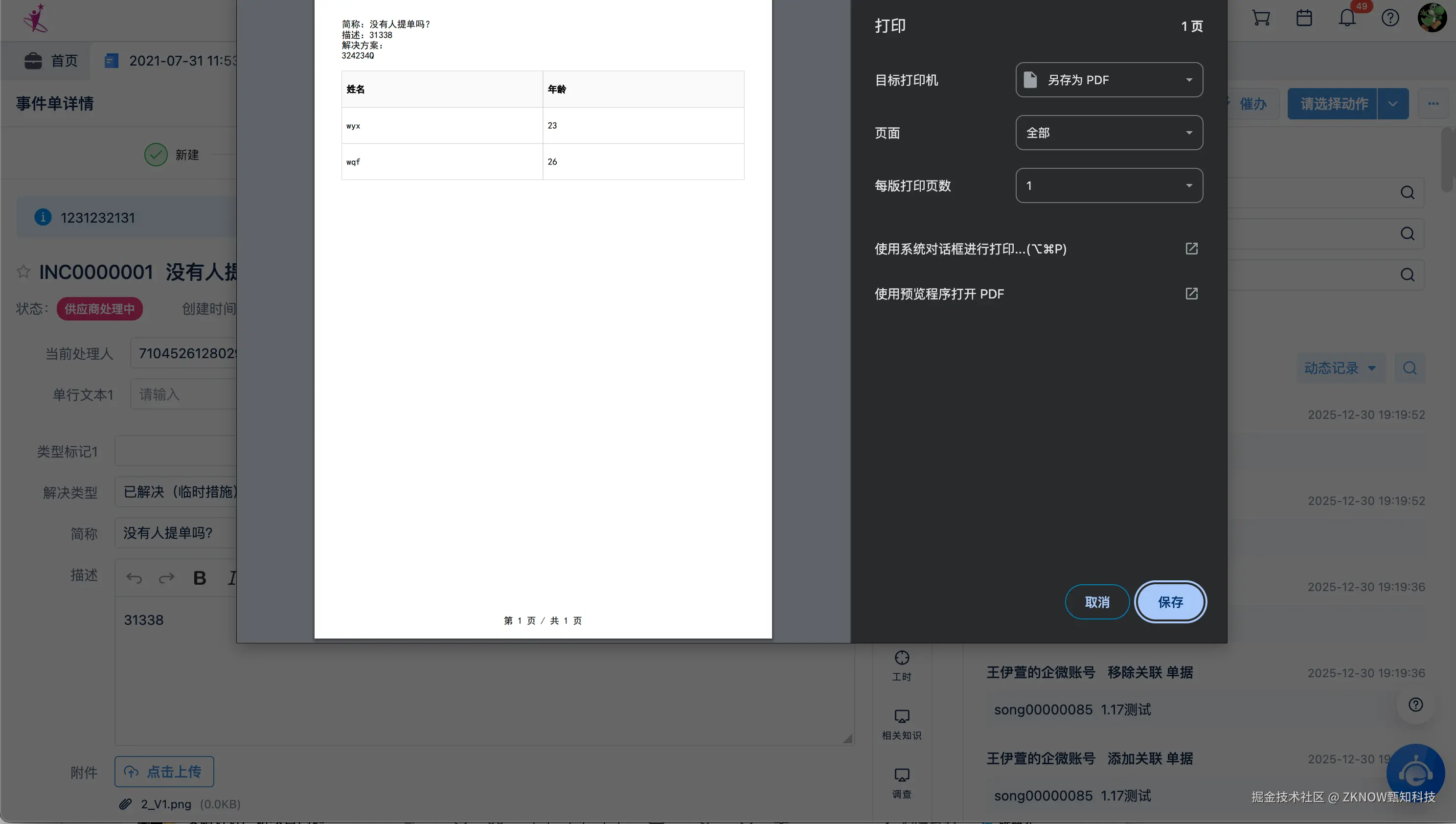Expand the 每版打印页数 dropdown
The width and height of the screenshot is (1456, 824).
[x=1109, y=185]
